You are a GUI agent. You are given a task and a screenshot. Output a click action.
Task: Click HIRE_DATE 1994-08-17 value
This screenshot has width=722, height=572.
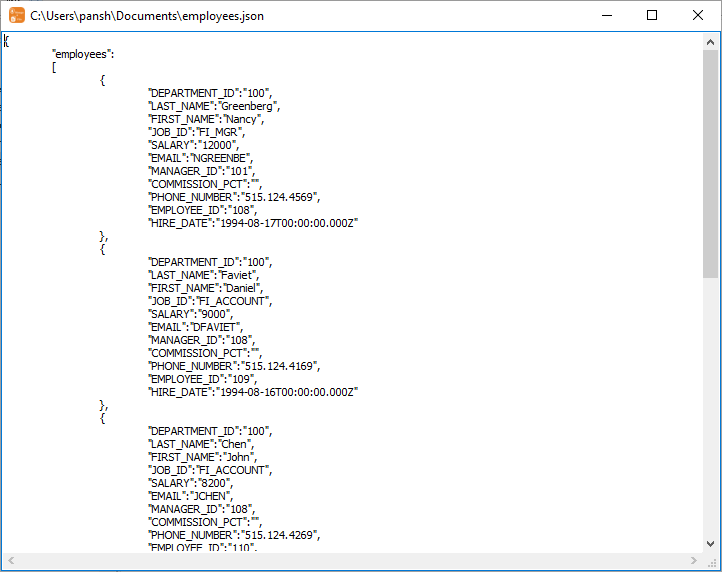pyautogui.click(x=288, y=223)
